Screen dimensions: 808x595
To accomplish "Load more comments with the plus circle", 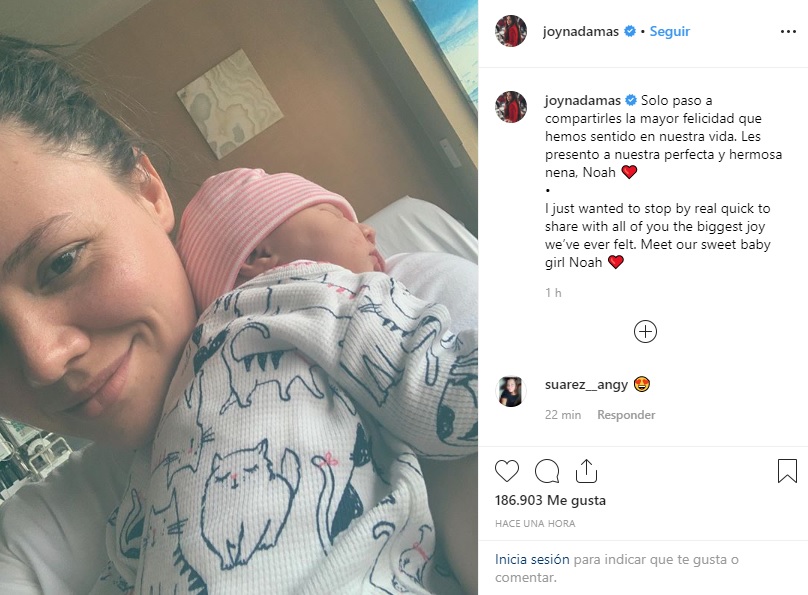I will tap(645, 331).
